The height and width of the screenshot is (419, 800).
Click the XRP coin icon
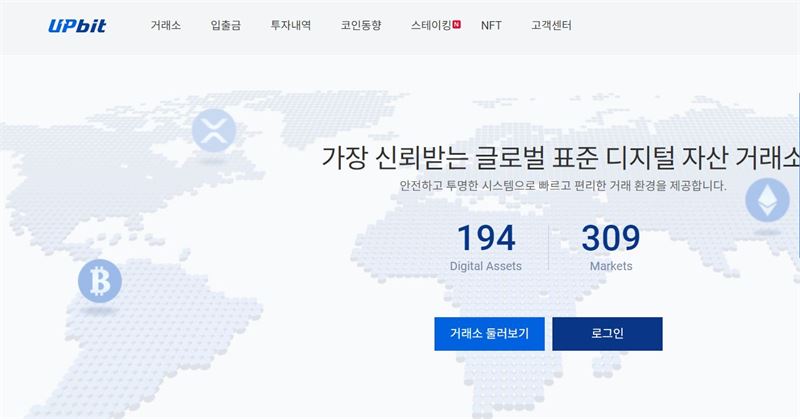click(x=214, y=131)
